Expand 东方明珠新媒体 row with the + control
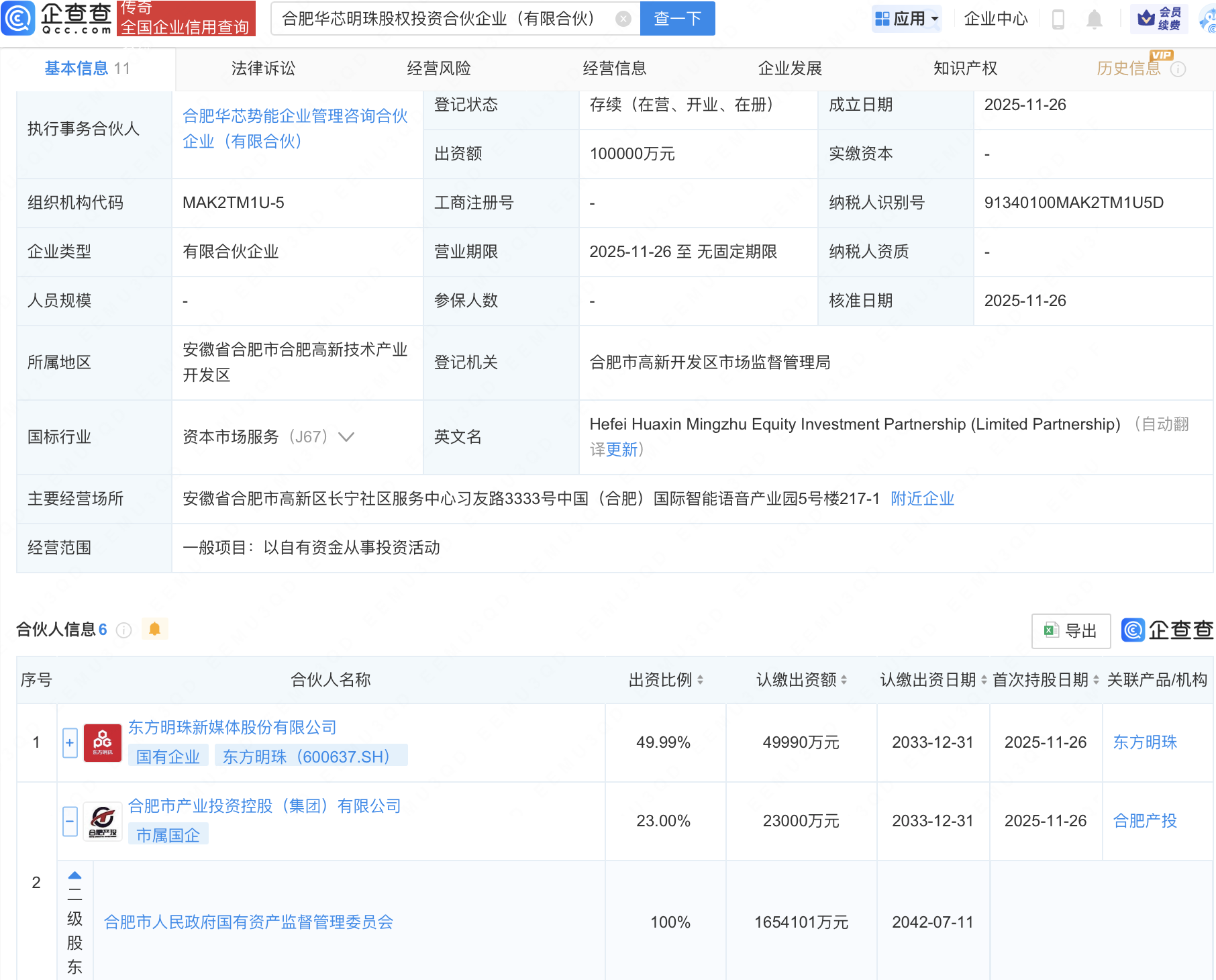 pos(70,742)
